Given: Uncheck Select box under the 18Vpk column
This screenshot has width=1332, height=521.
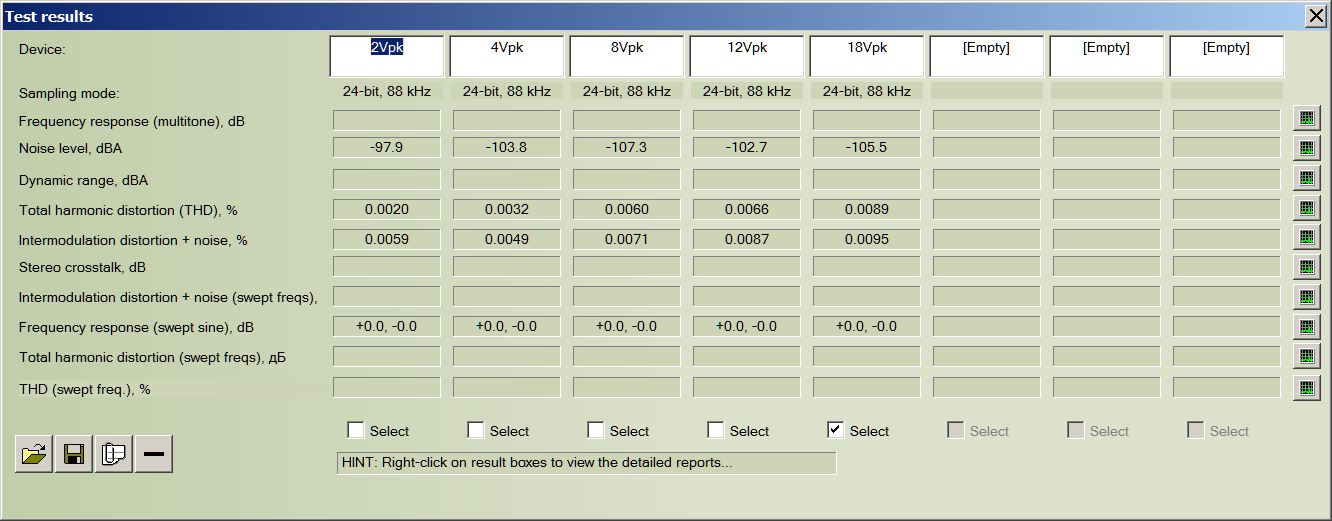Looking at the screenshot, I should 836,430.
